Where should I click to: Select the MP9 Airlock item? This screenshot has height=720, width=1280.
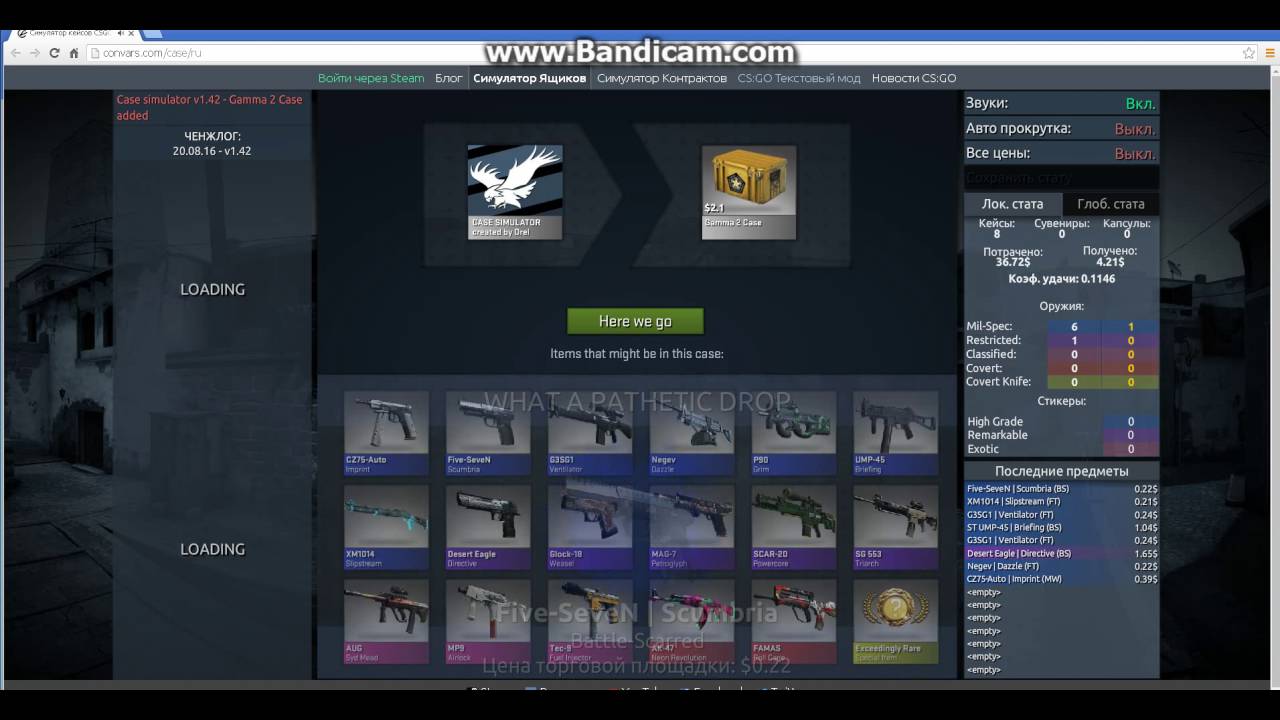489,621
